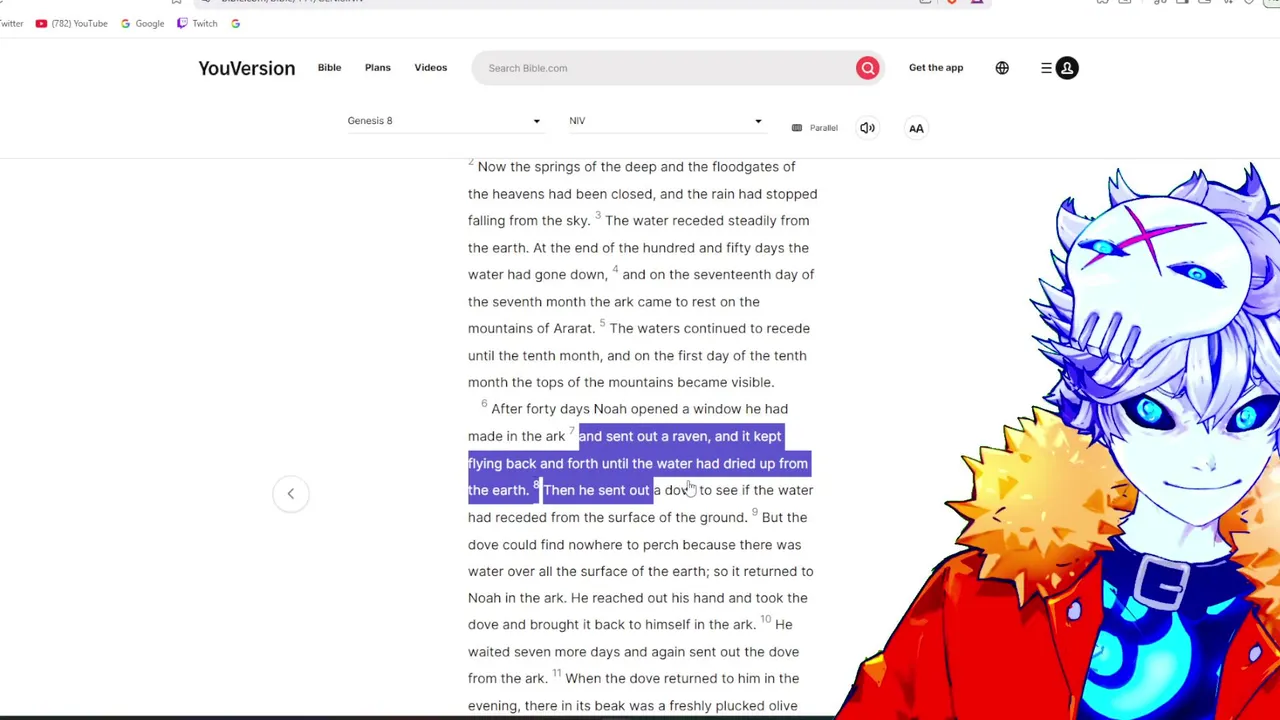Viewport: 1280px width, 720px height.
Task: Open the hamburger menu icon
Action: point(1046,68)
